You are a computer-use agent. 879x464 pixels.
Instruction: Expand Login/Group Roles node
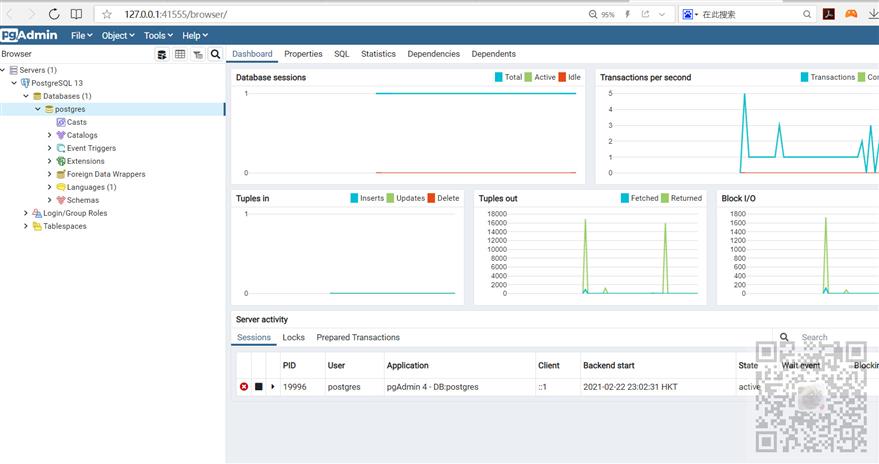[26, 213]
